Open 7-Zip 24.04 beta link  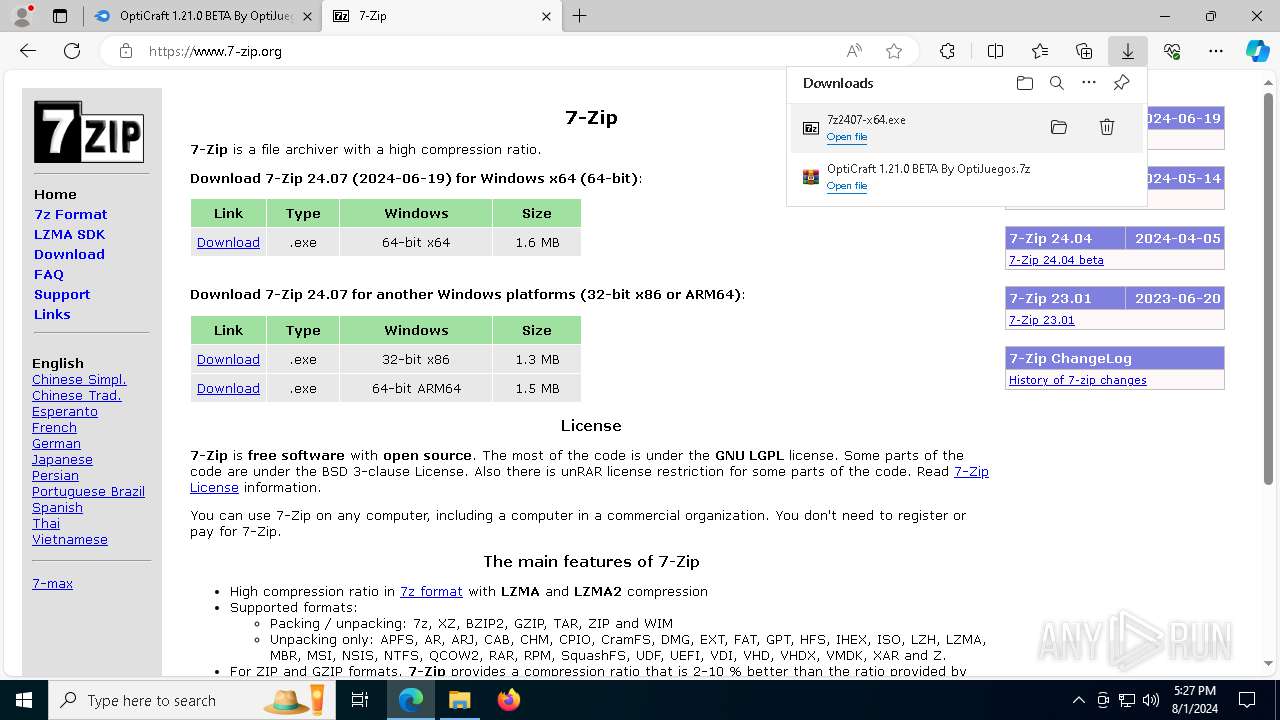click(x=1056, y=260)
